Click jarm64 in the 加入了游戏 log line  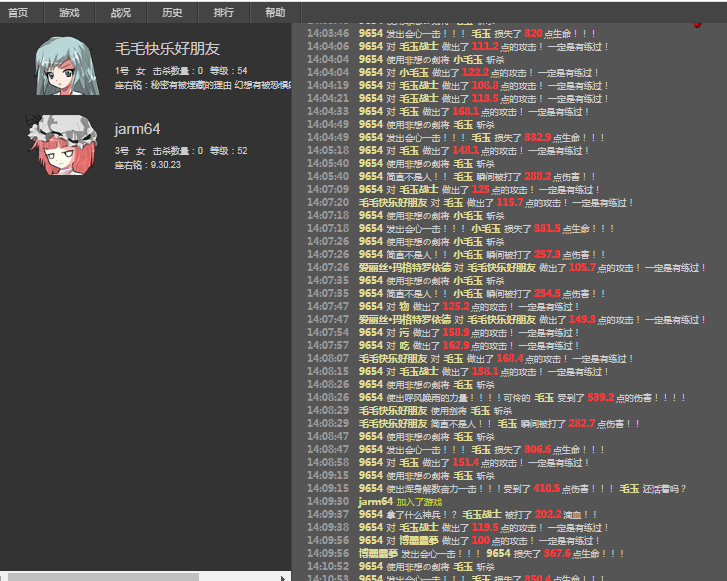tap(375, 501)
